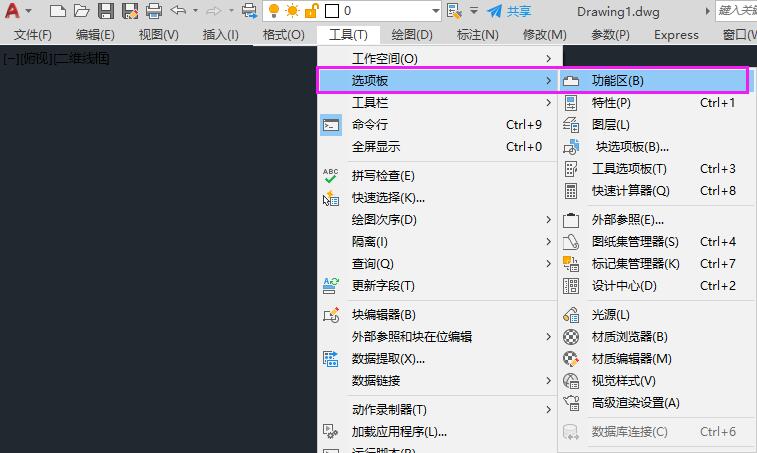
Task: Click the Redo arrow icon
Action: 214,10
